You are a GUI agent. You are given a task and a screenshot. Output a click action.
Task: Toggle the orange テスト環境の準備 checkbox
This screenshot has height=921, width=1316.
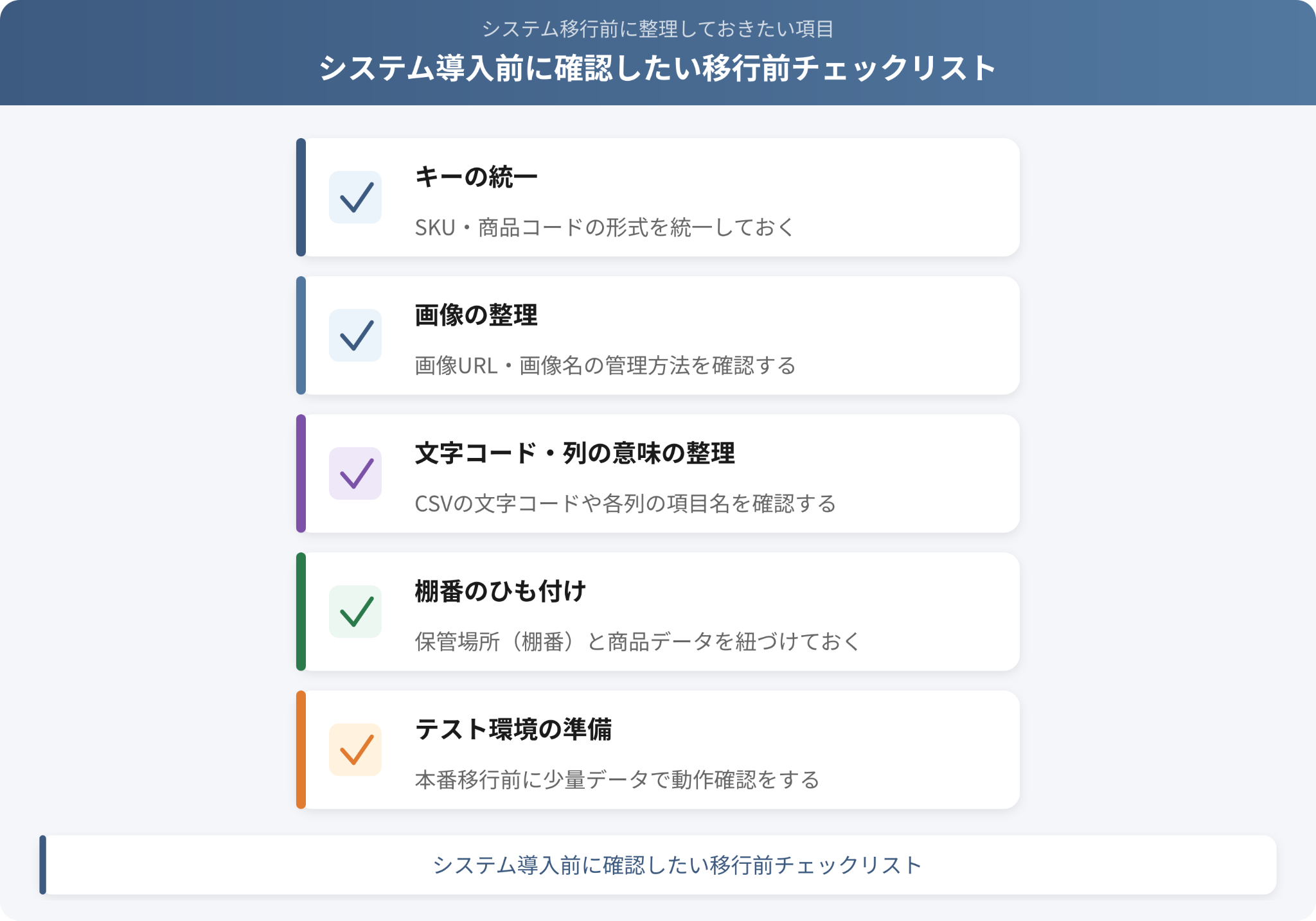tap(355, 750)
